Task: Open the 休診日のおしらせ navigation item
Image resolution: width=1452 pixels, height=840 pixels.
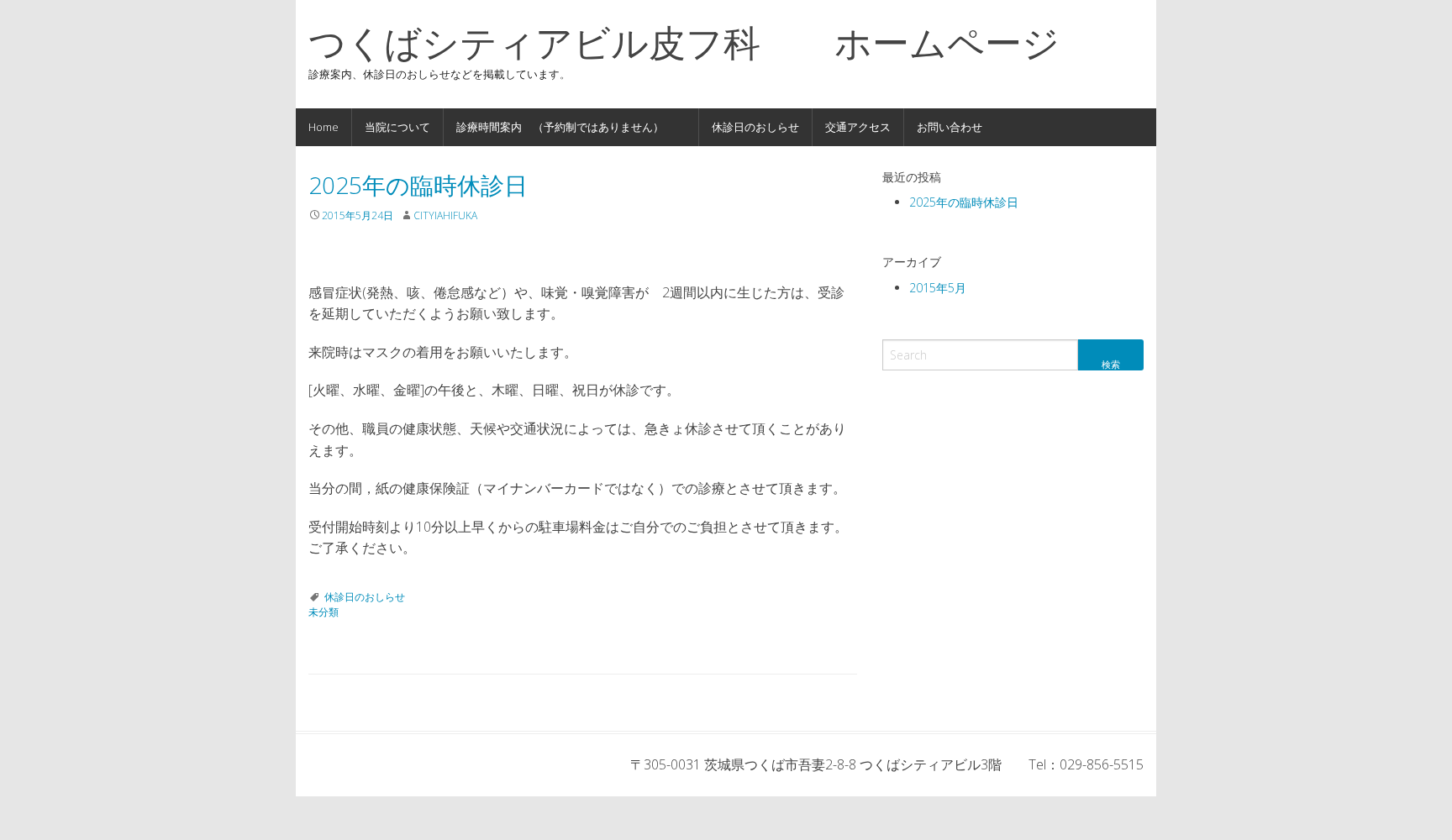Action: [754, 127]
